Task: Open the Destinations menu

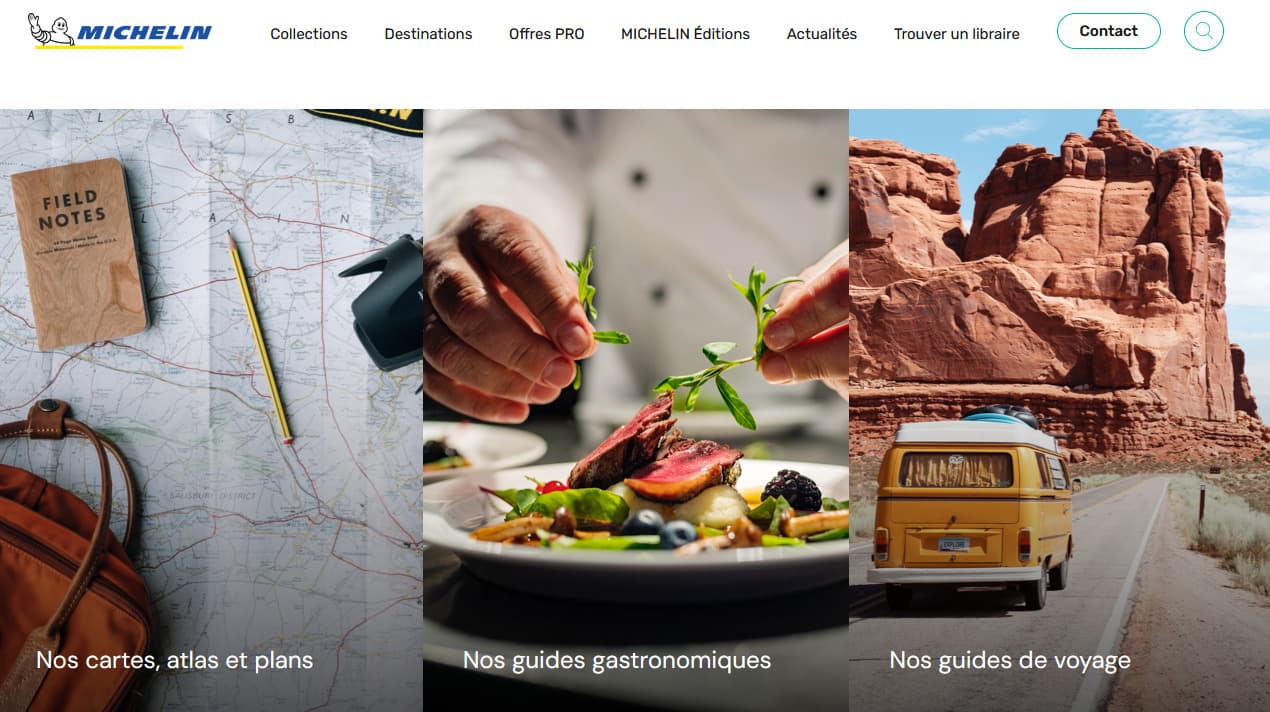Action: 428,34
